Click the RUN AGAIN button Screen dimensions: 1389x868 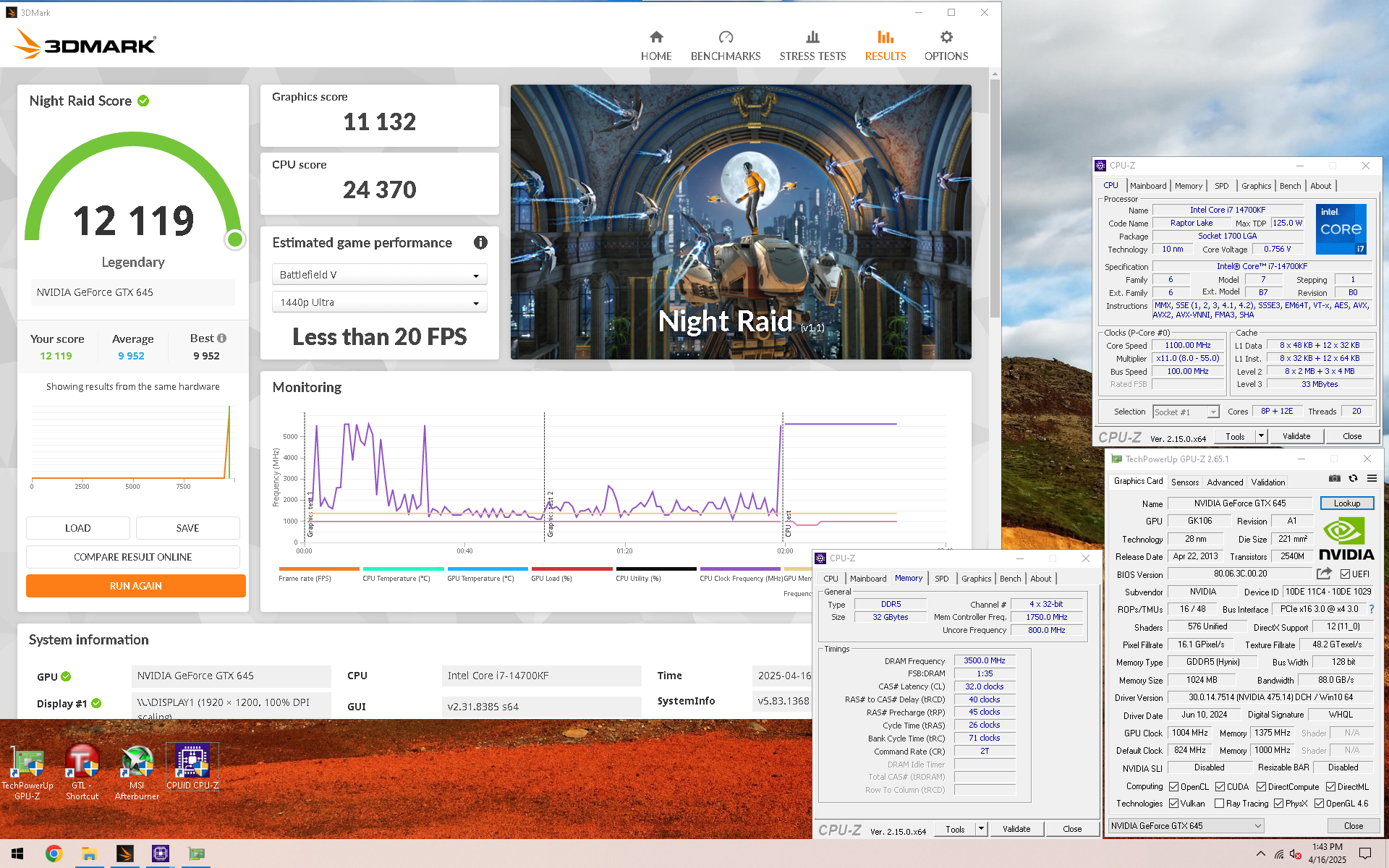[135, 586]
